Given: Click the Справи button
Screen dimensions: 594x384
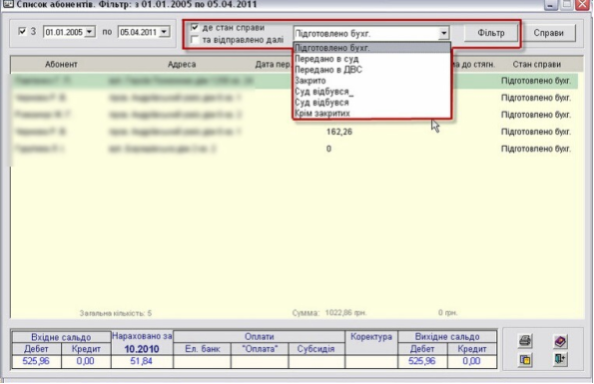Looking at the screenshot, I should [549, 33].
